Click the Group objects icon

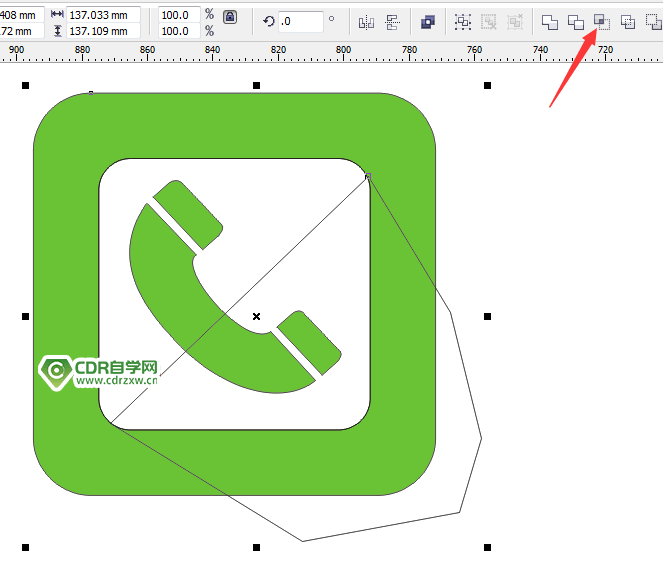(x=463, y=22)
